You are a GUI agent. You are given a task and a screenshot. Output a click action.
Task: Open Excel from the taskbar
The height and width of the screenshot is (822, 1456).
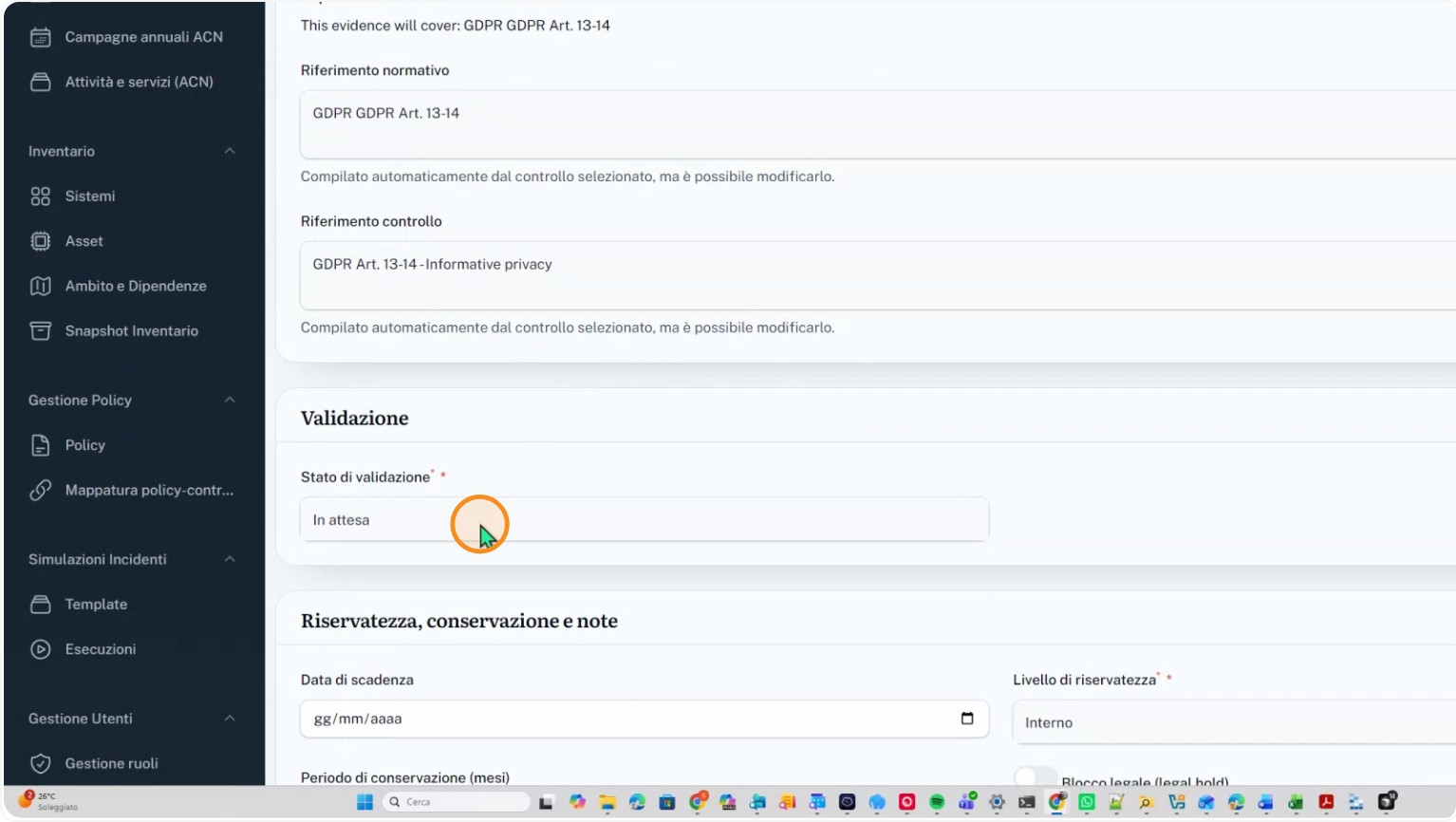(1296, 802)
